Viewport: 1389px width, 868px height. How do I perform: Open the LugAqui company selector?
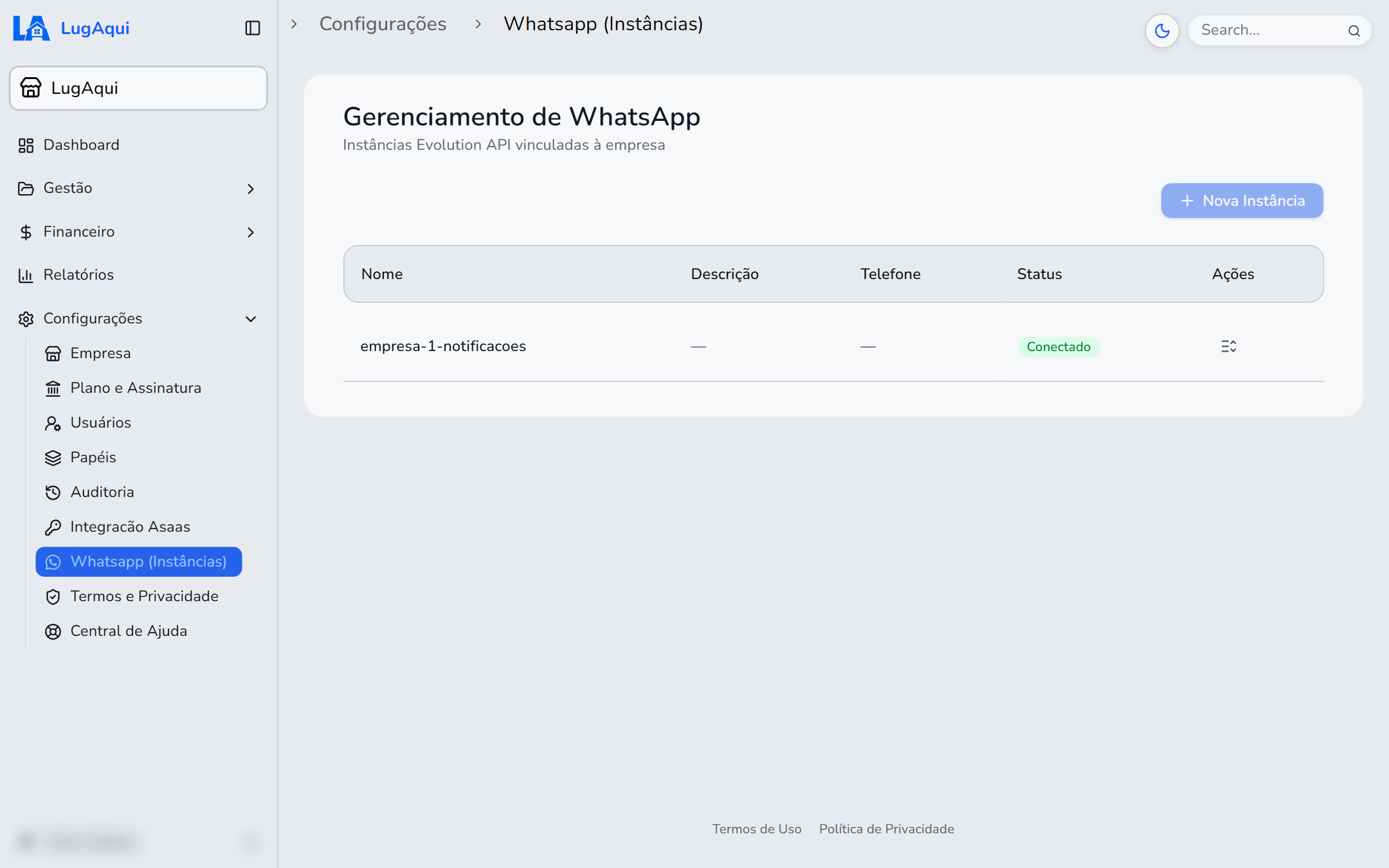pos(138,88)
